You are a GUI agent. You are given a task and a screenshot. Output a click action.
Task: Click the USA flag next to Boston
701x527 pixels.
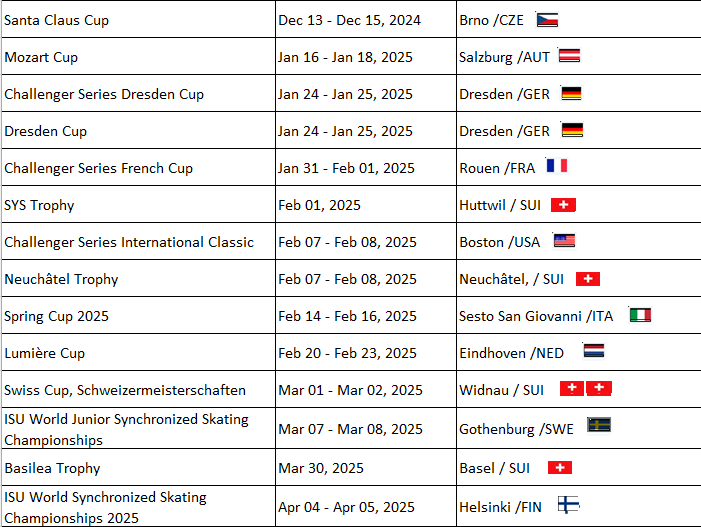click(x=564, y=241)
